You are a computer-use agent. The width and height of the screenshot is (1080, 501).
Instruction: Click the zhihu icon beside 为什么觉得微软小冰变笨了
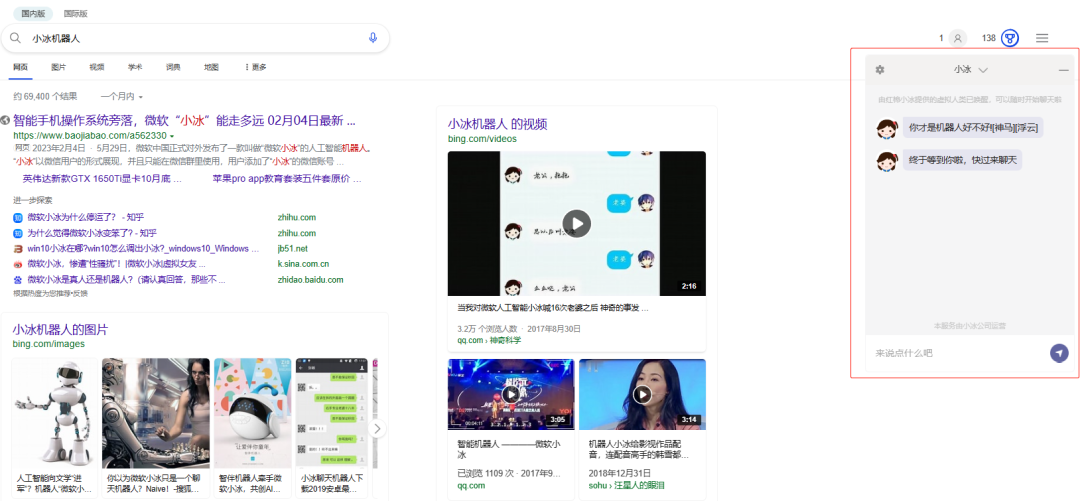tap(18, 234)
